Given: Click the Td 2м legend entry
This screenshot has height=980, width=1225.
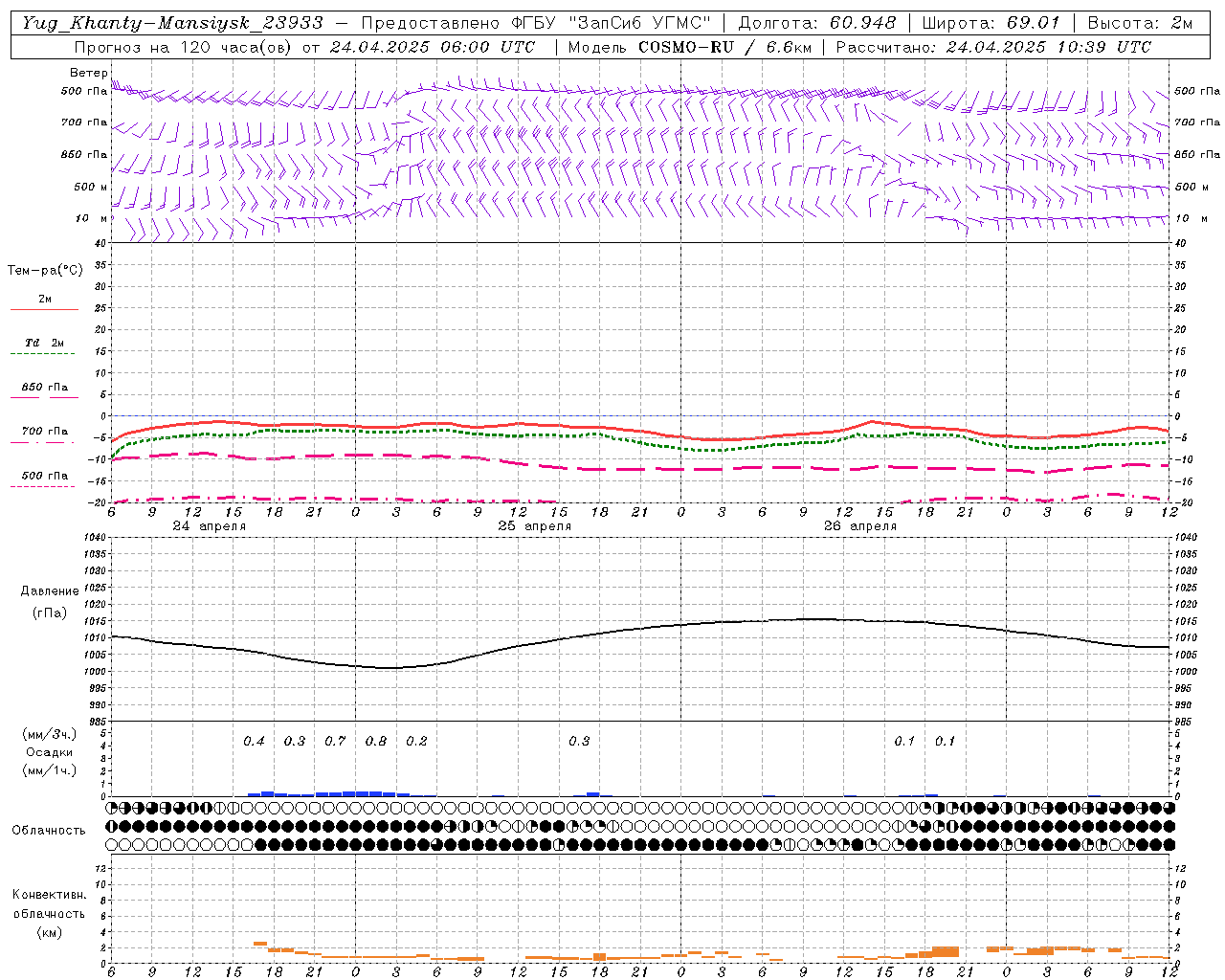Looking at the screenshot, I should 45,343.
